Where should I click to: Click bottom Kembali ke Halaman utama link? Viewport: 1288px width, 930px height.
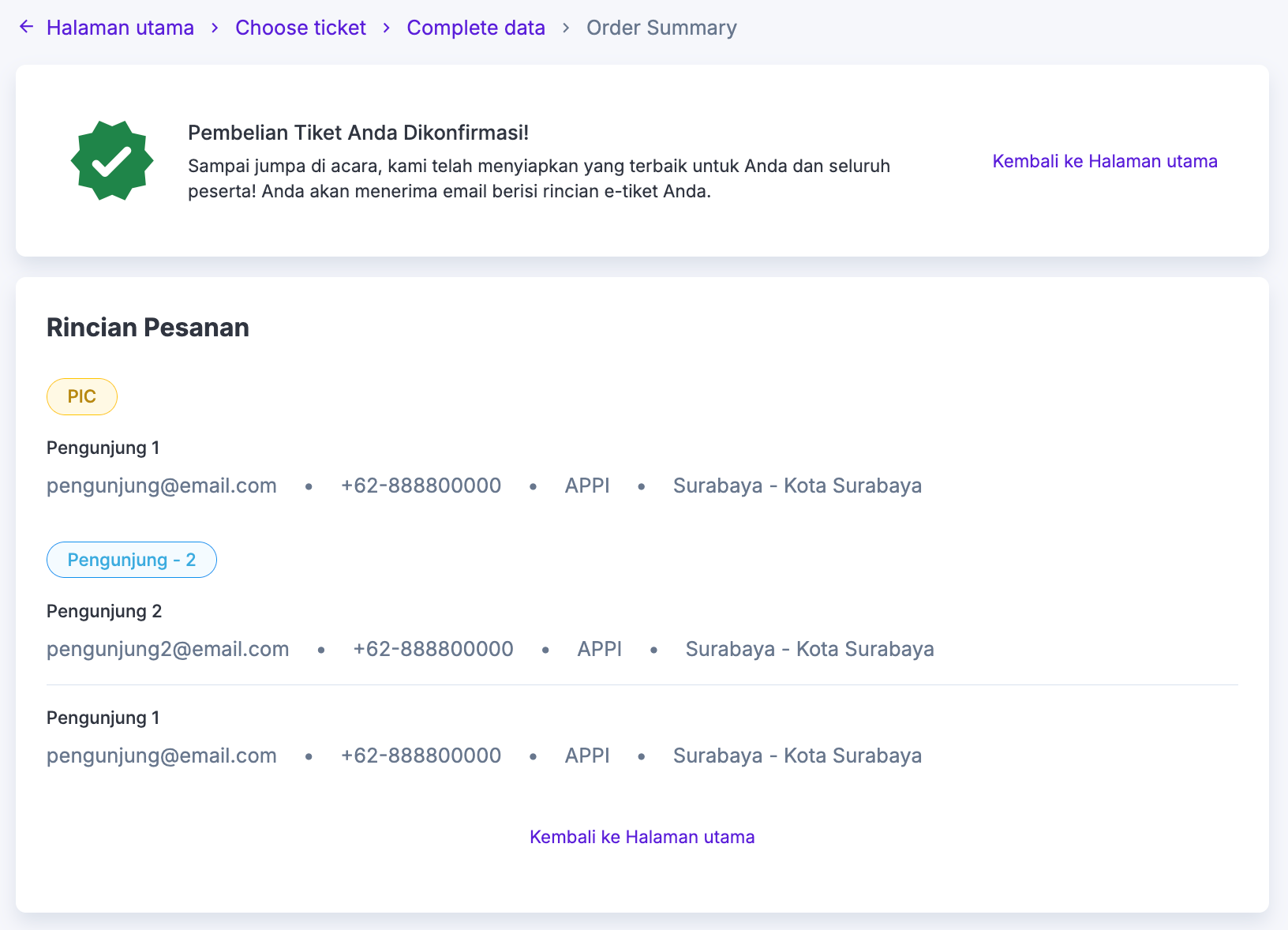[x=642, y=837]
